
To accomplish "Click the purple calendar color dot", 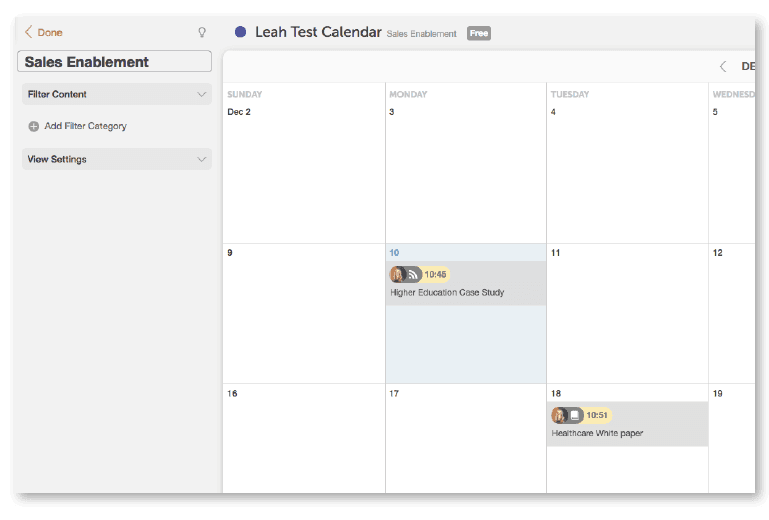I will click(241, 32).
